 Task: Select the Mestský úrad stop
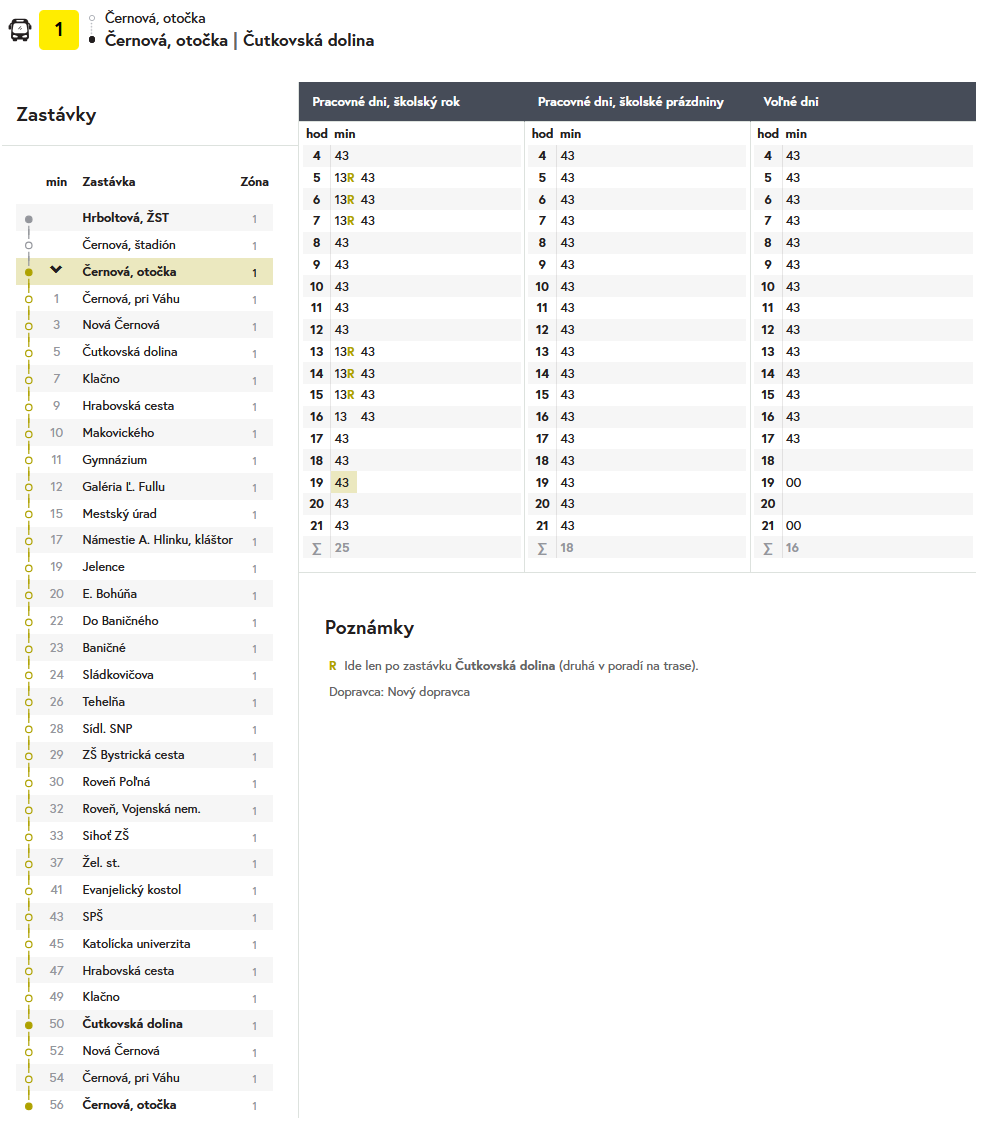[x=119, y=514]
